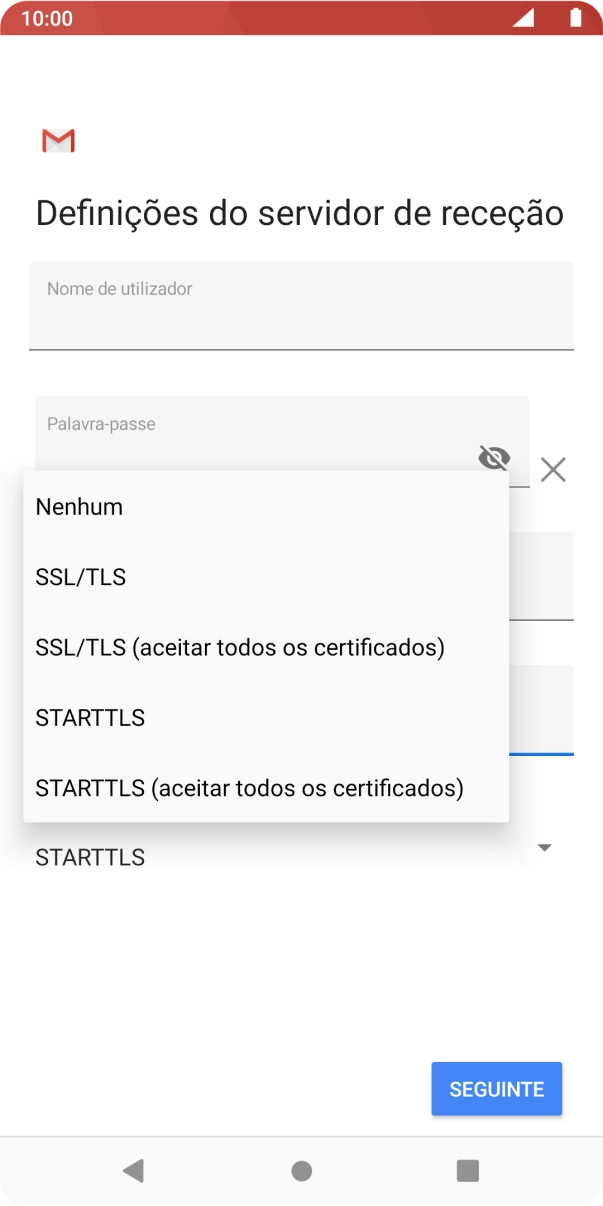Click the Gmail envelope icon

pyautogui.click(x=57, y=140)
